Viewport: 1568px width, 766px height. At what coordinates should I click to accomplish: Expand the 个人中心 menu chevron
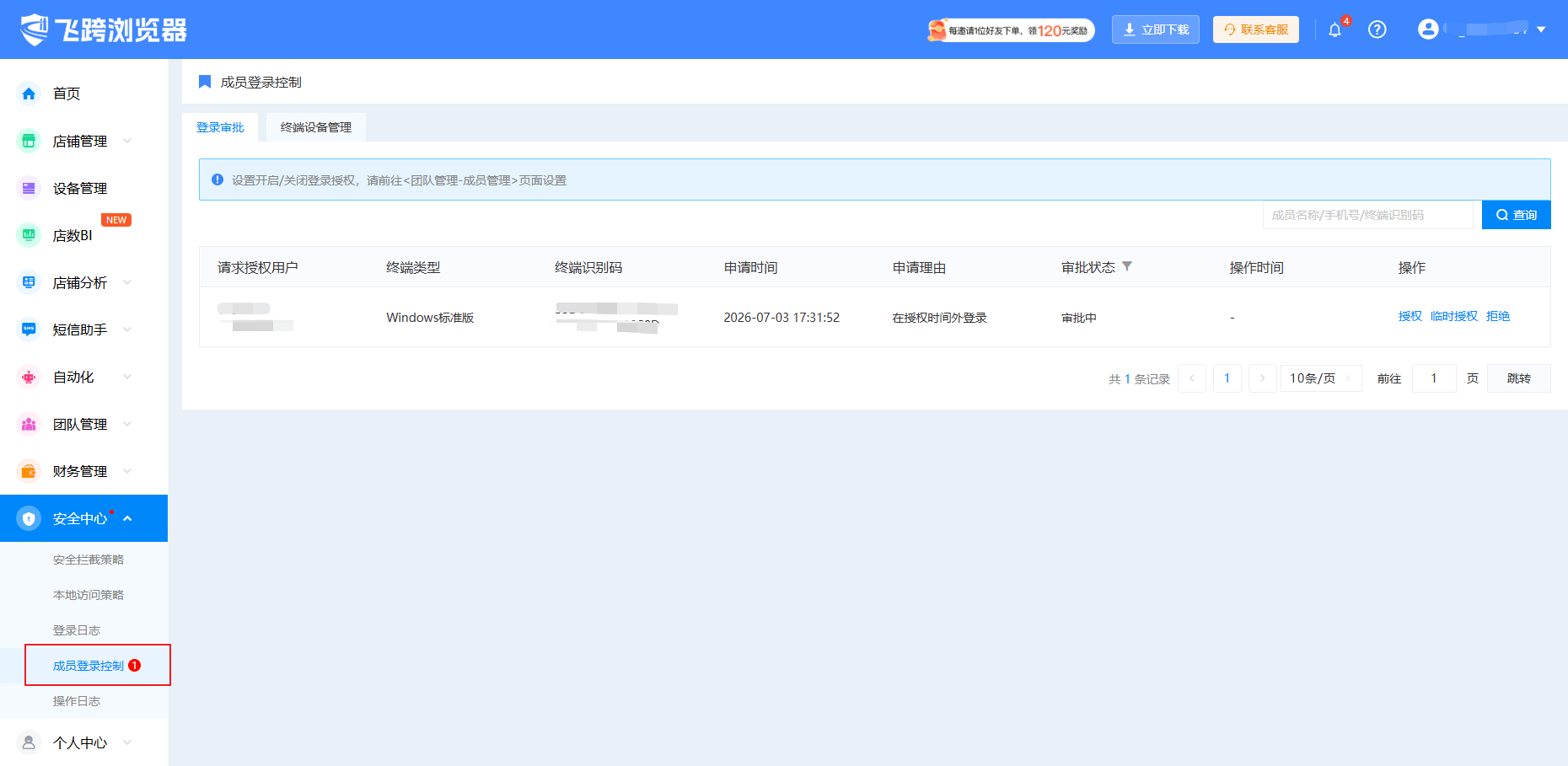127,742
